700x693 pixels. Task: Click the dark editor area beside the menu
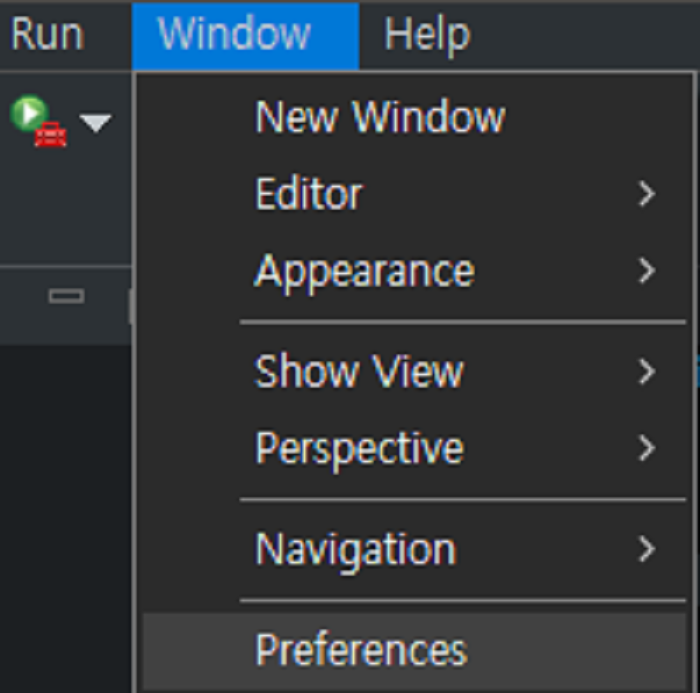(x=65, y=520)
